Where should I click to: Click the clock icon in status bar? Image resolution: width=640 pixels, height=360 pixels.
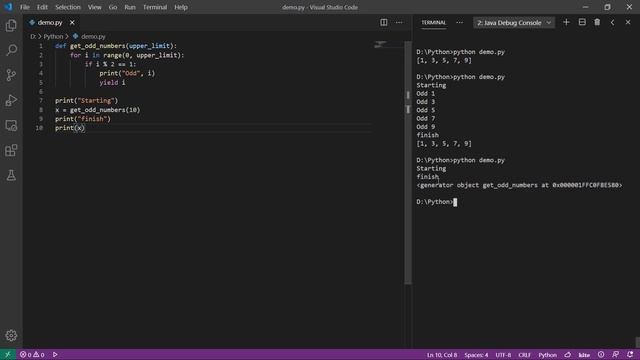[601, 355]
